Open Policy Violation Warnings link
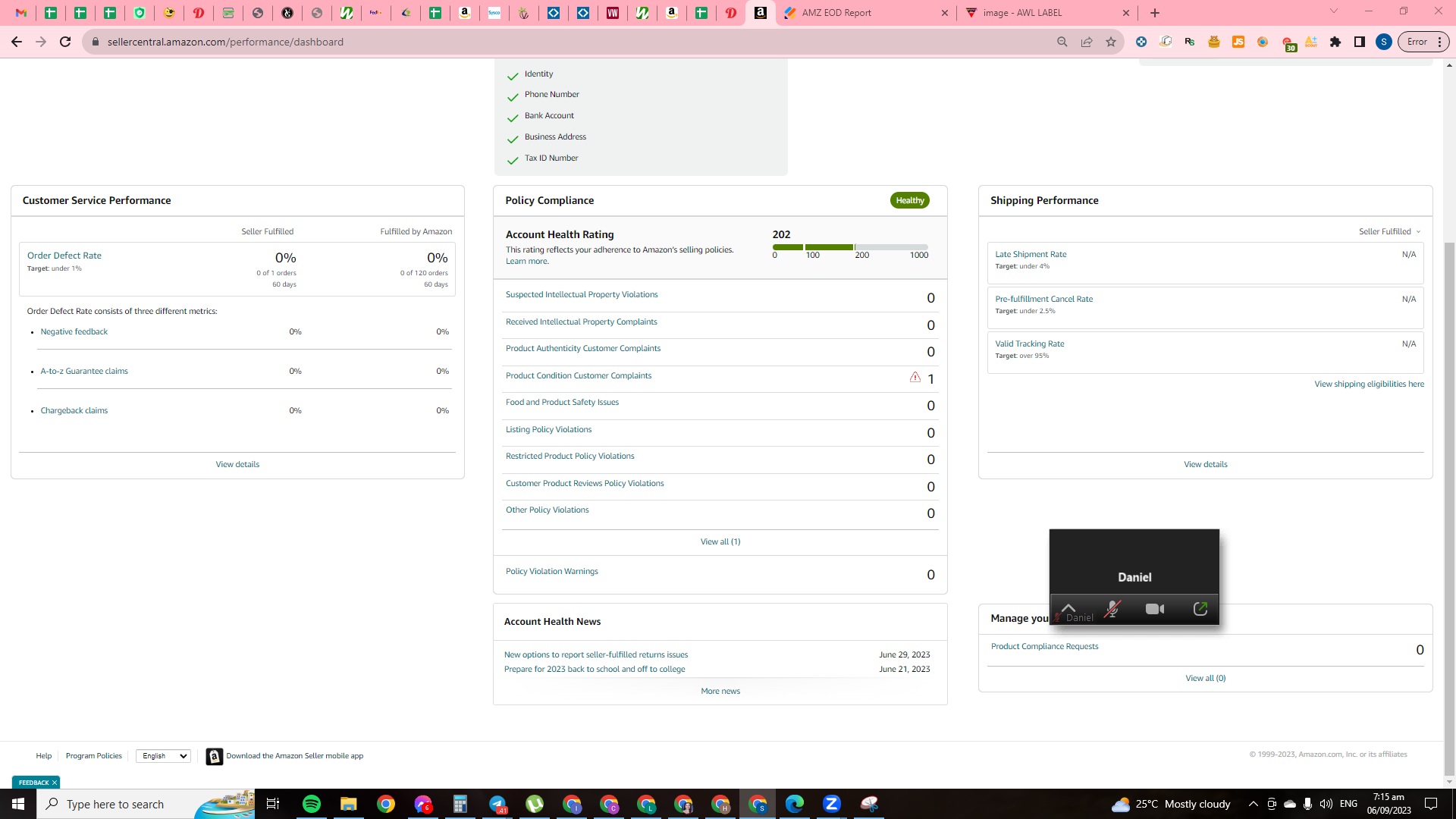1456x819 pixels. 552,572
